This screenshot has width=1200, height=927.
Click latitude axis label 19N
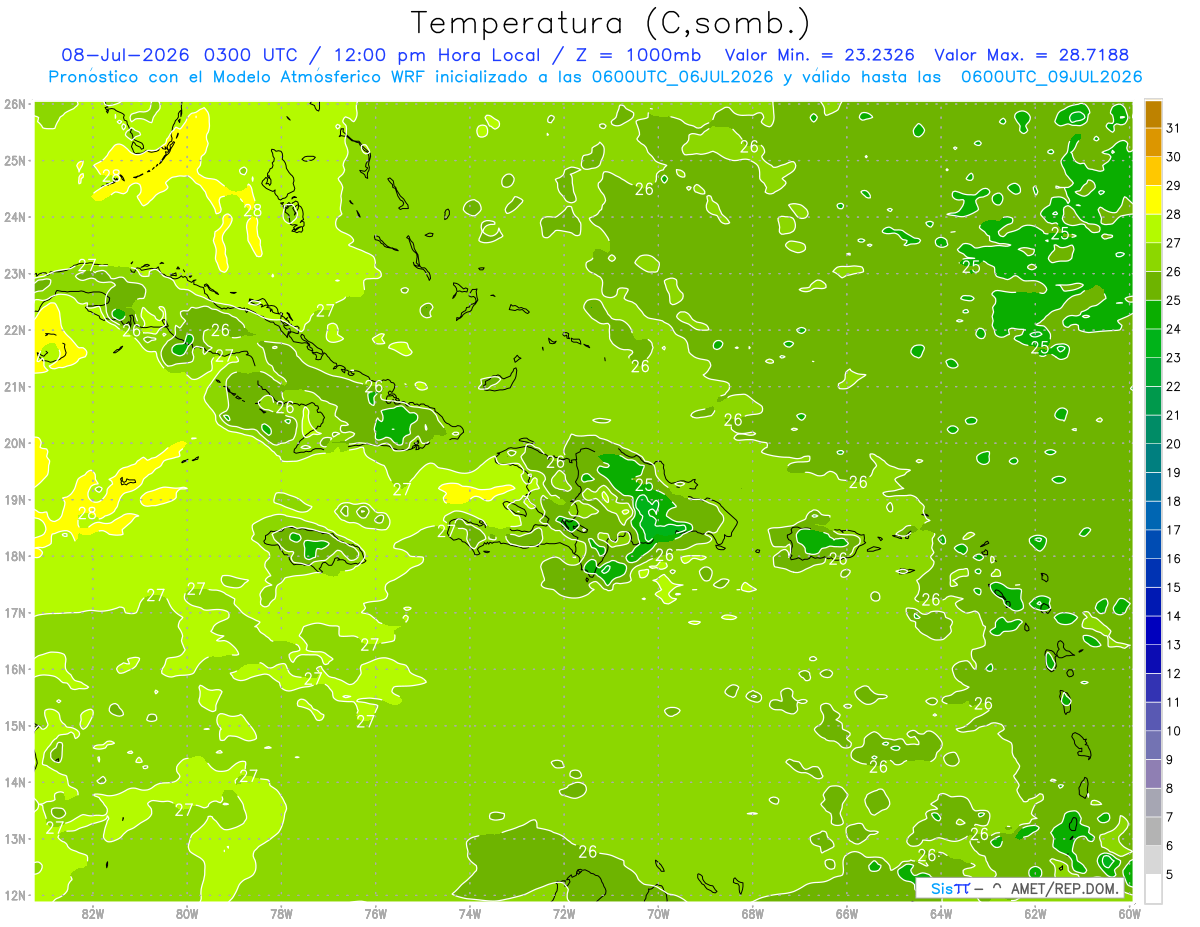(x=15, y=499)
